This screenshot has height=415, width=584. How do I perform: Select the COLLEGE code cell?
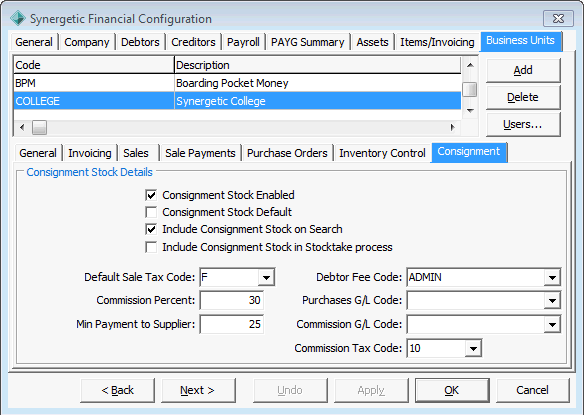93,101
